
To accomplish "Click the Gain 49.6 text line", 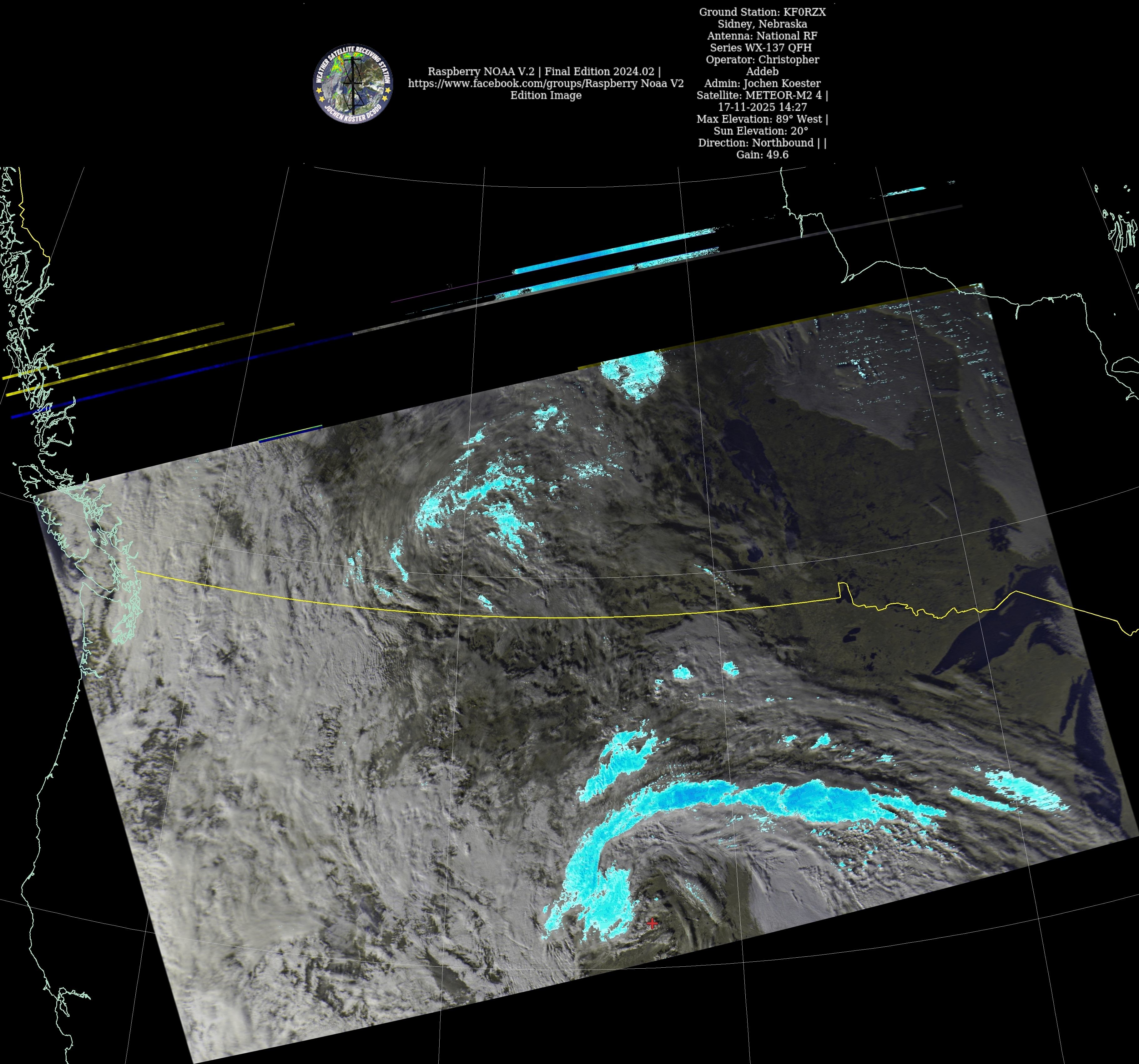I will click(x=762, y=155).
